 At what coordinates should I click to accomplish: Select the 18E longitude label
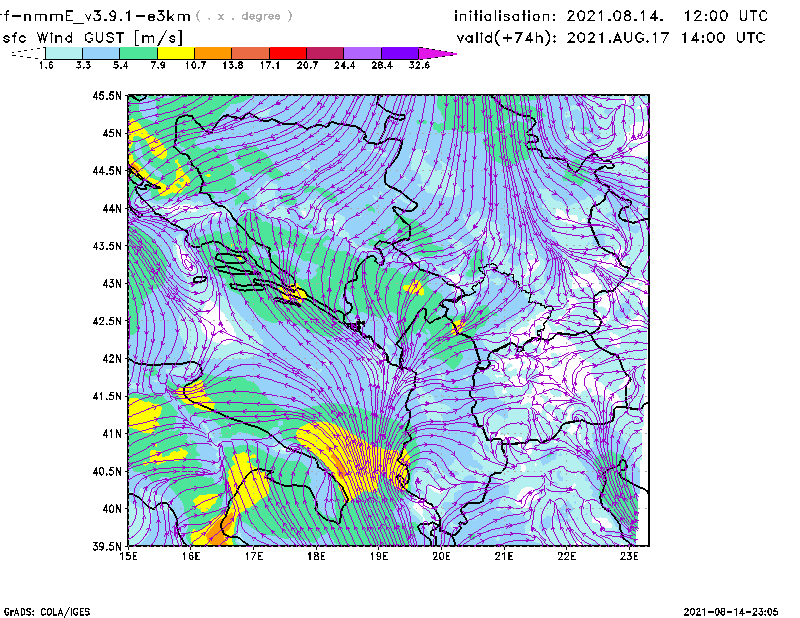pos(316,556)
